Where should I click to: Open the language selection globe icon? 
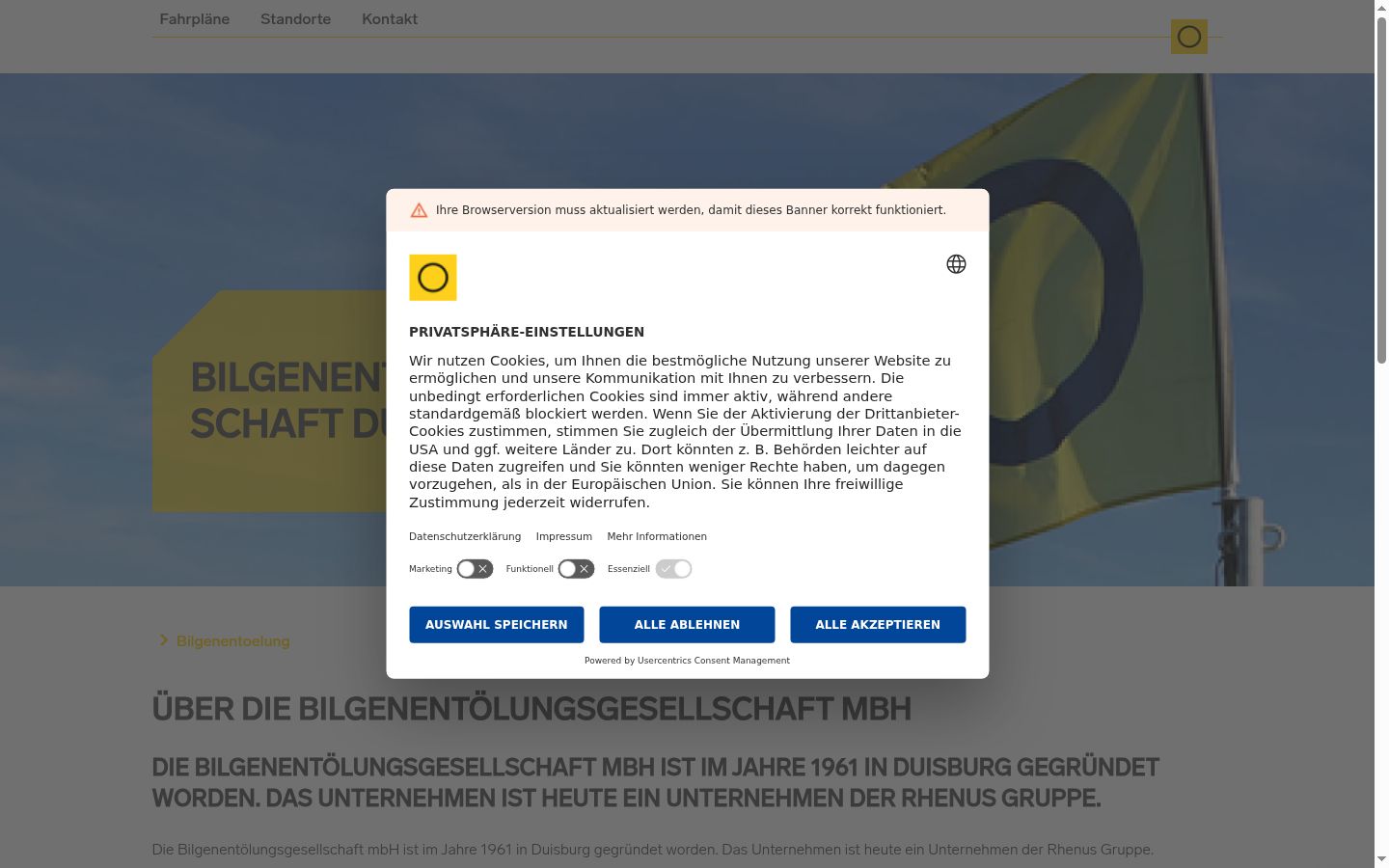coord(956,264)
